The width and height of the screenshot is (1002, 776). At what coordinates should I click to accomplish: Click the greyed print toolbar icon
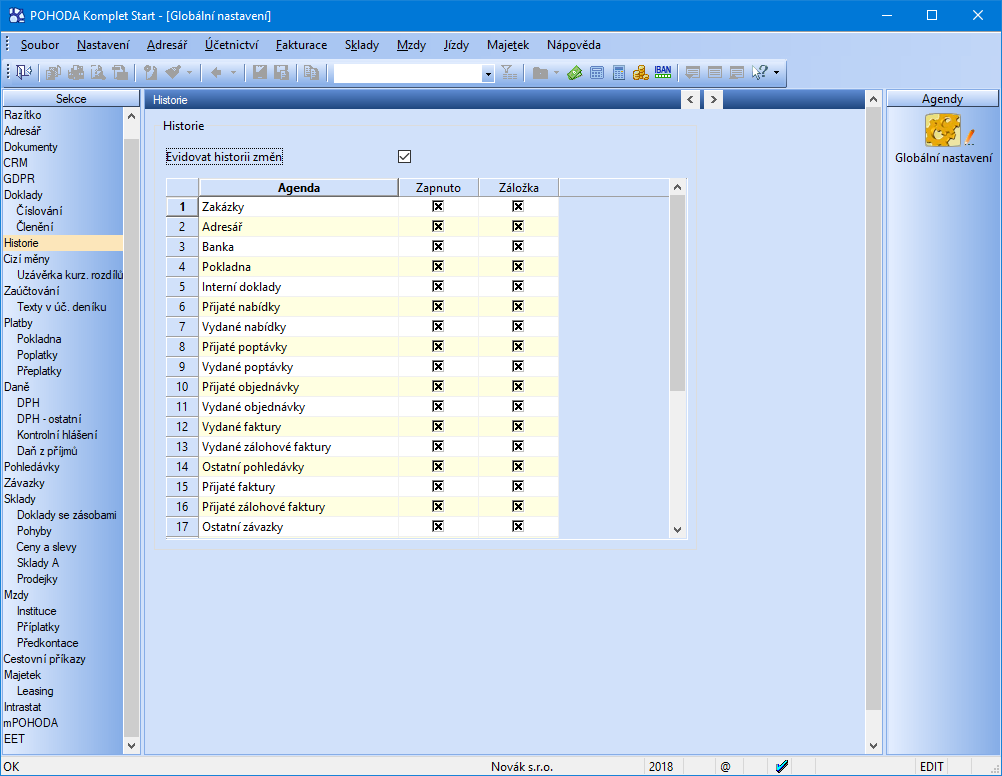coord(76,72)
